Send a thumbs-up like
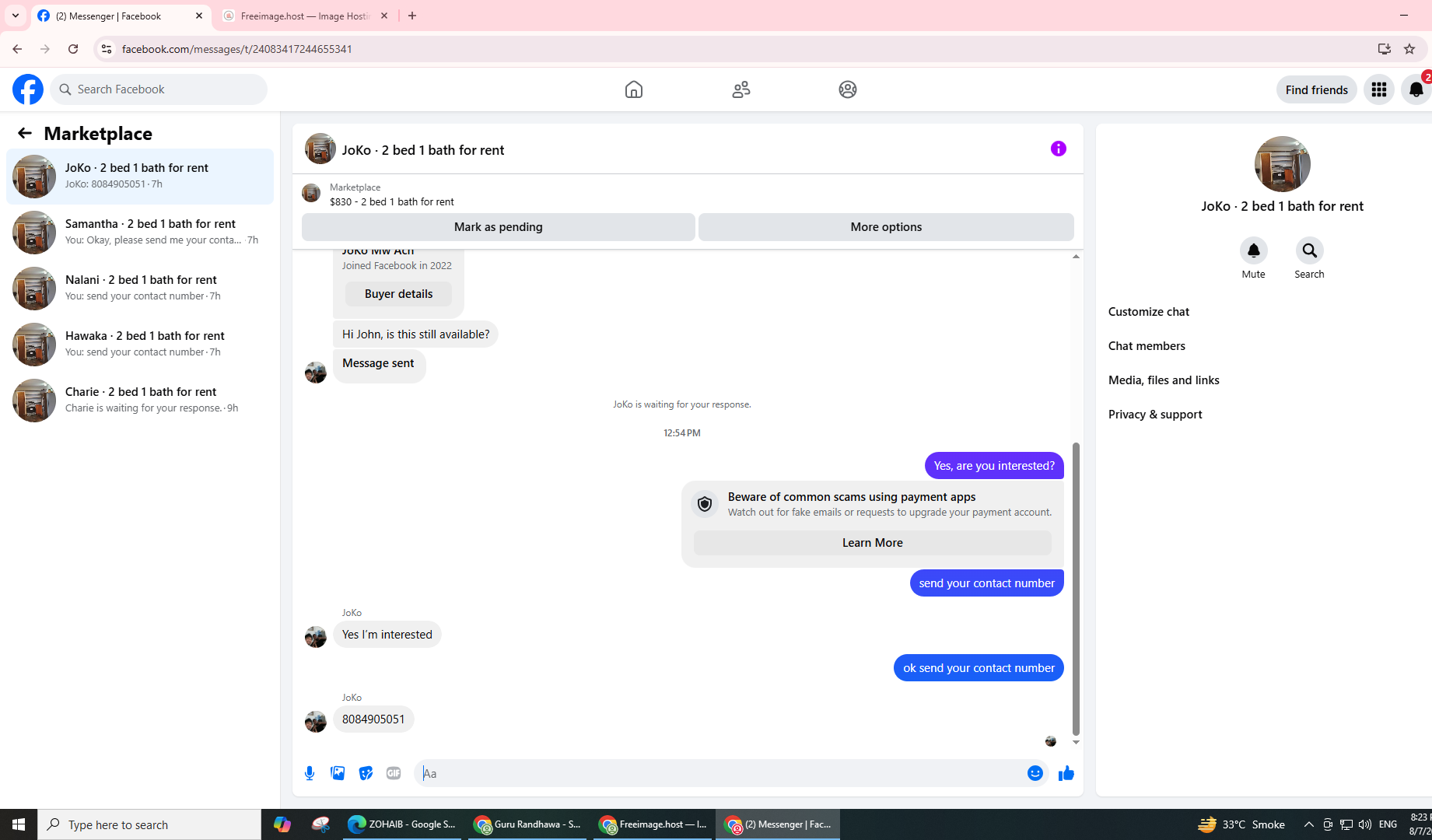The image size is (1432, 840). tap(1066, 773)
